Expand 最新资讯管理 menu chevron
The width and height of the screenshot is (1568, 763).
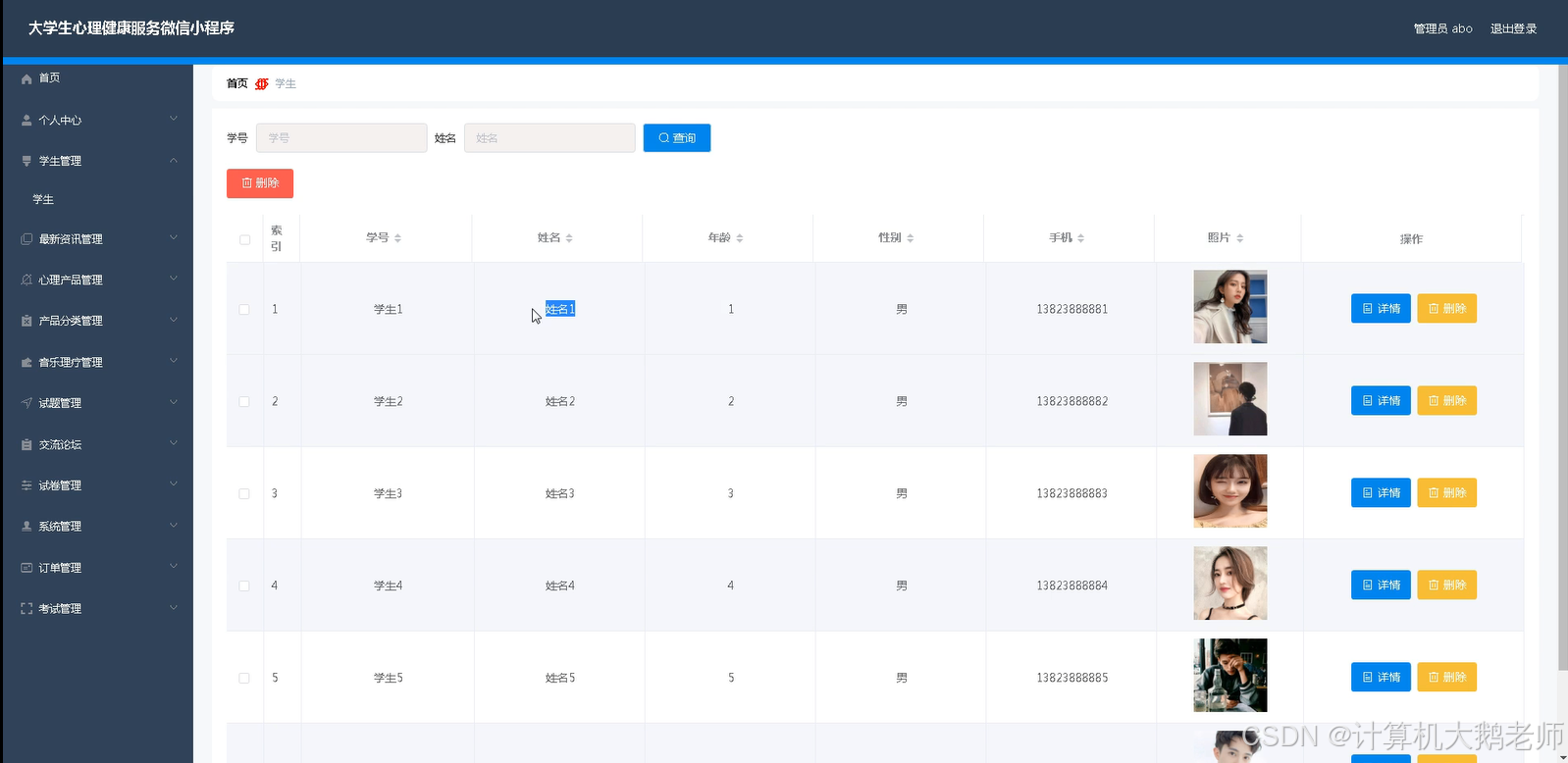tap(174, 237)
